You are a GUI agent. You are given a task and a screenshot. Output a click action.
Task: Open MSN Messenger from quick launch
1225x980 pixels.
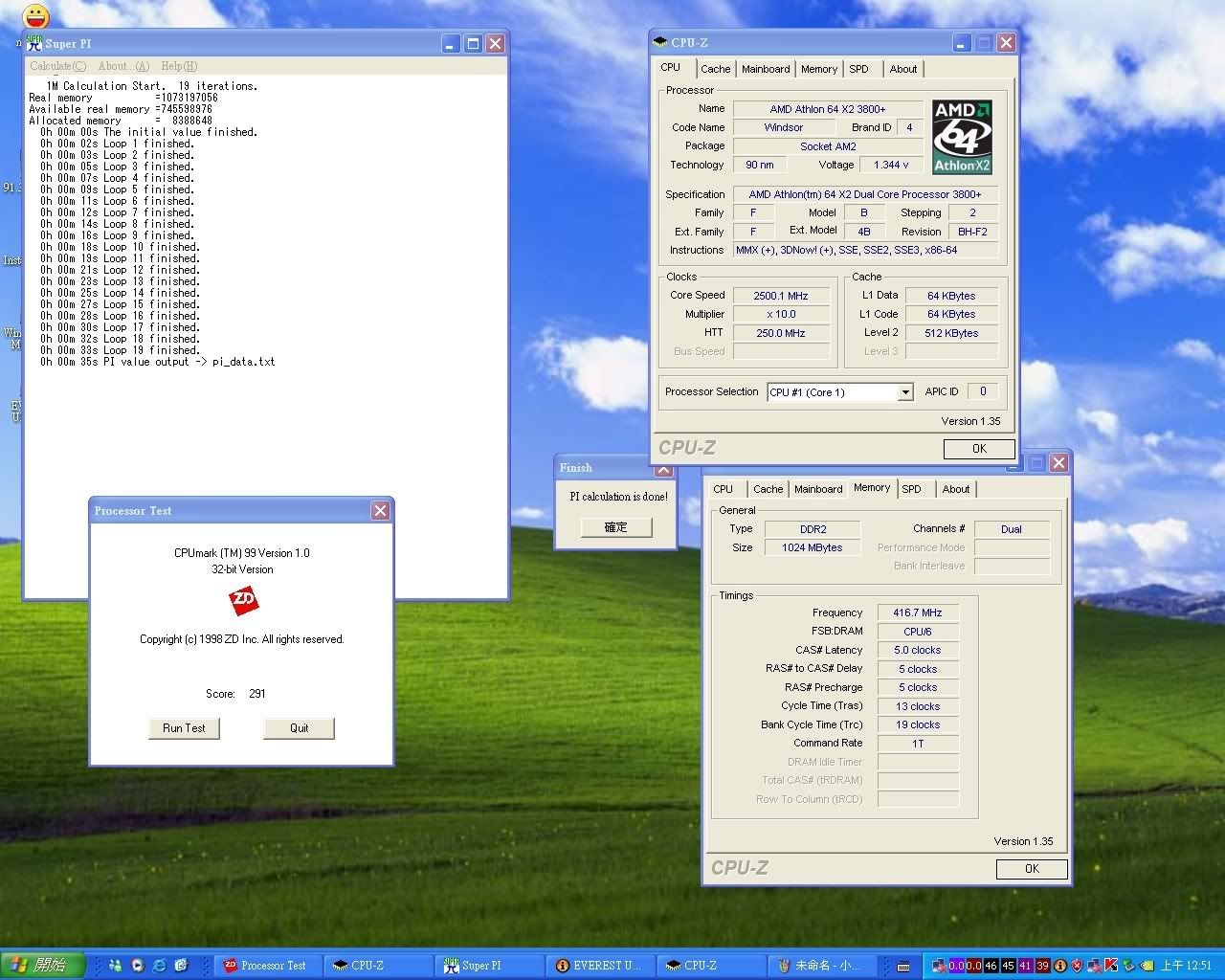(x=115, y=966)
